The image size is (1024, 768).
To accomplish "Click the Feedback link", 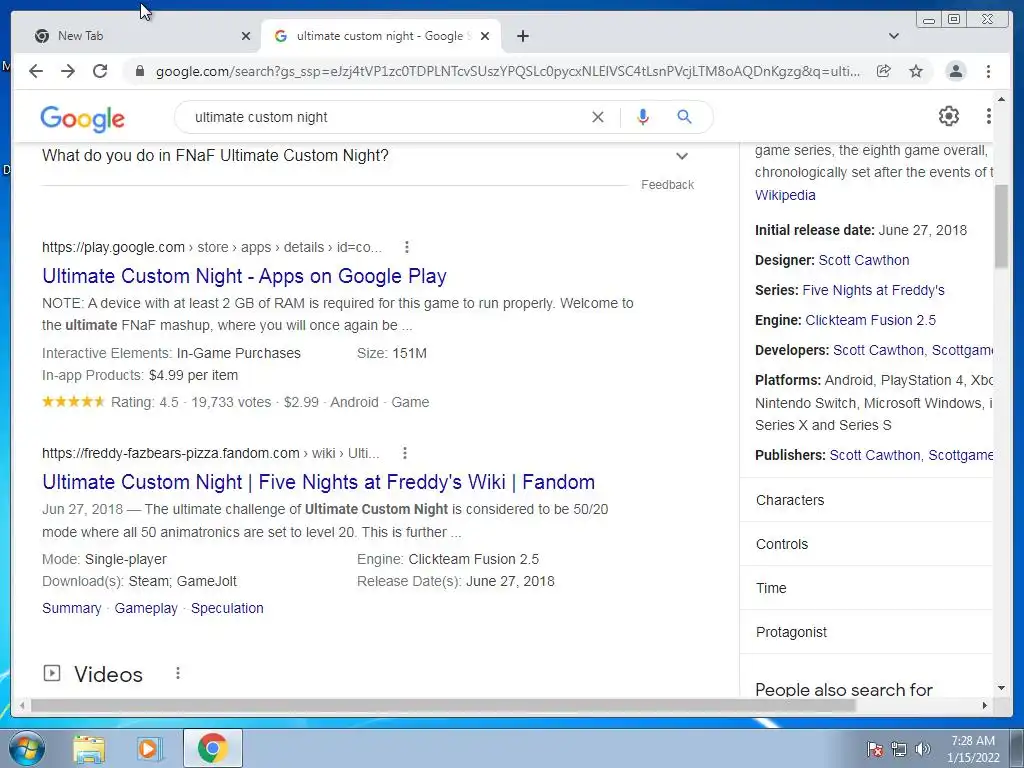I will (x=667, y=185).
